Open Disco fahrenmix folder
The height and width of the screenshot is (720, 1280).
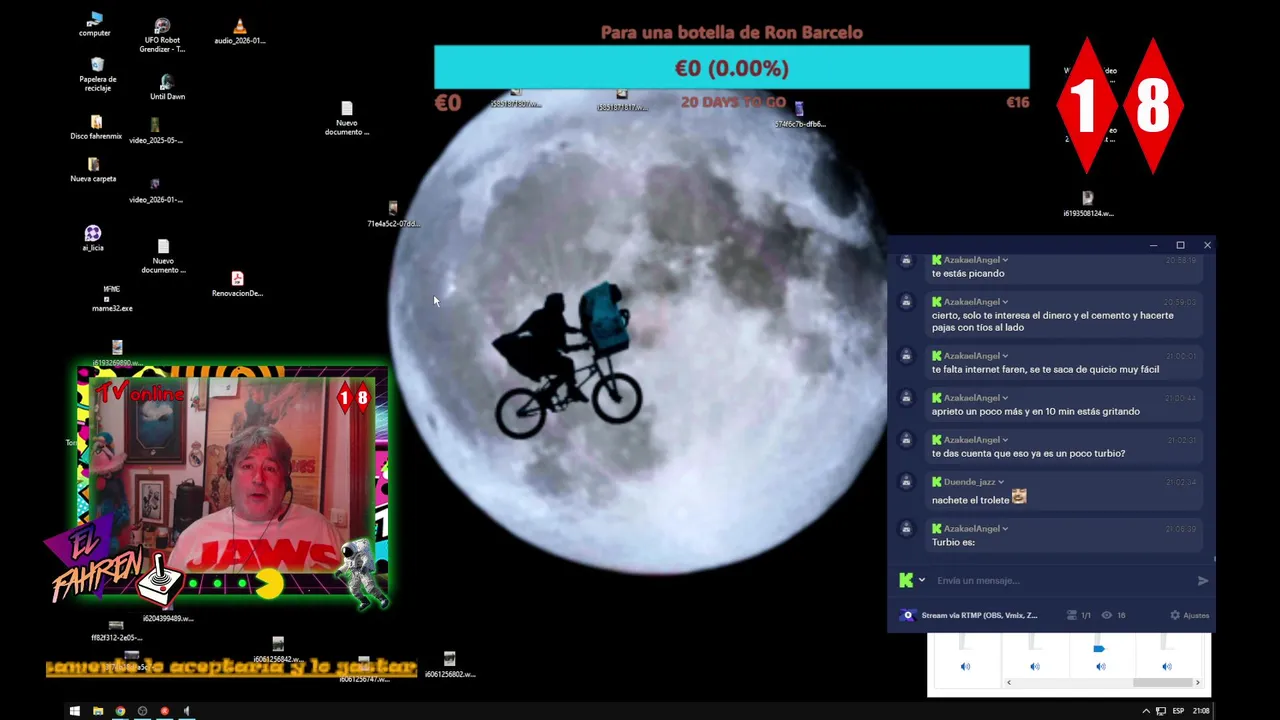tap(96, 128)
